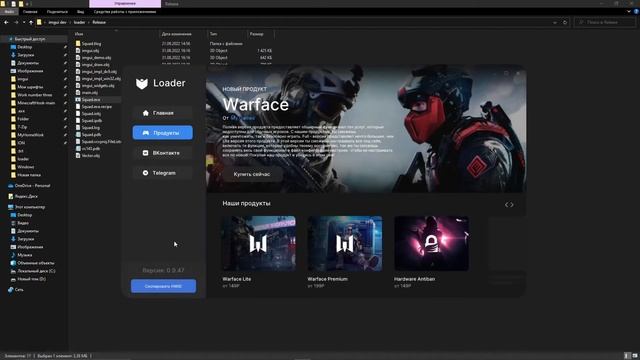Open the Вид ribbon tab
Viewport: 640px width, 360px height.
point(80,11)
